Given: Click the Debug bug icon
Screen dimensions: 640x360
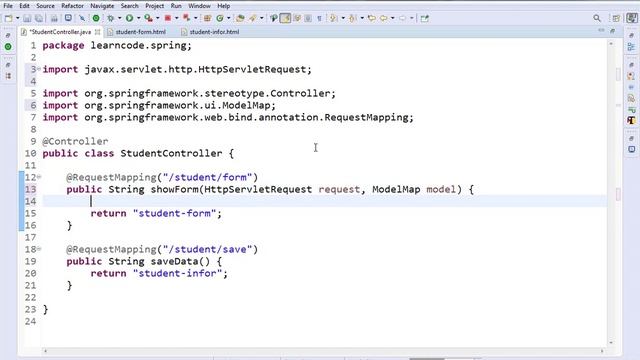Looking at the screenshot, I should 111,18.
